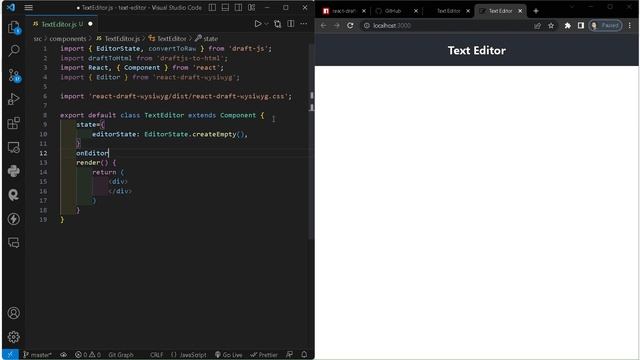640x360 pixels.
Task: Click the 'render()' text on line 13
Action: tap(92, 162)
